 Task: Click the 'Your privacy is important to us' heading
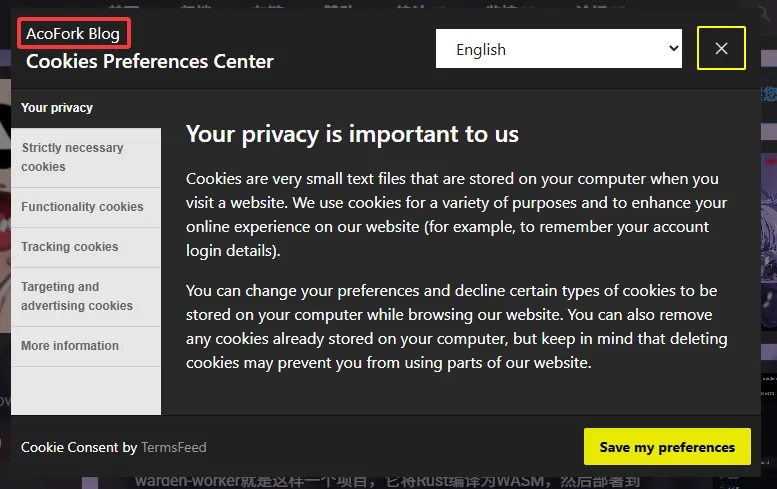352,134
